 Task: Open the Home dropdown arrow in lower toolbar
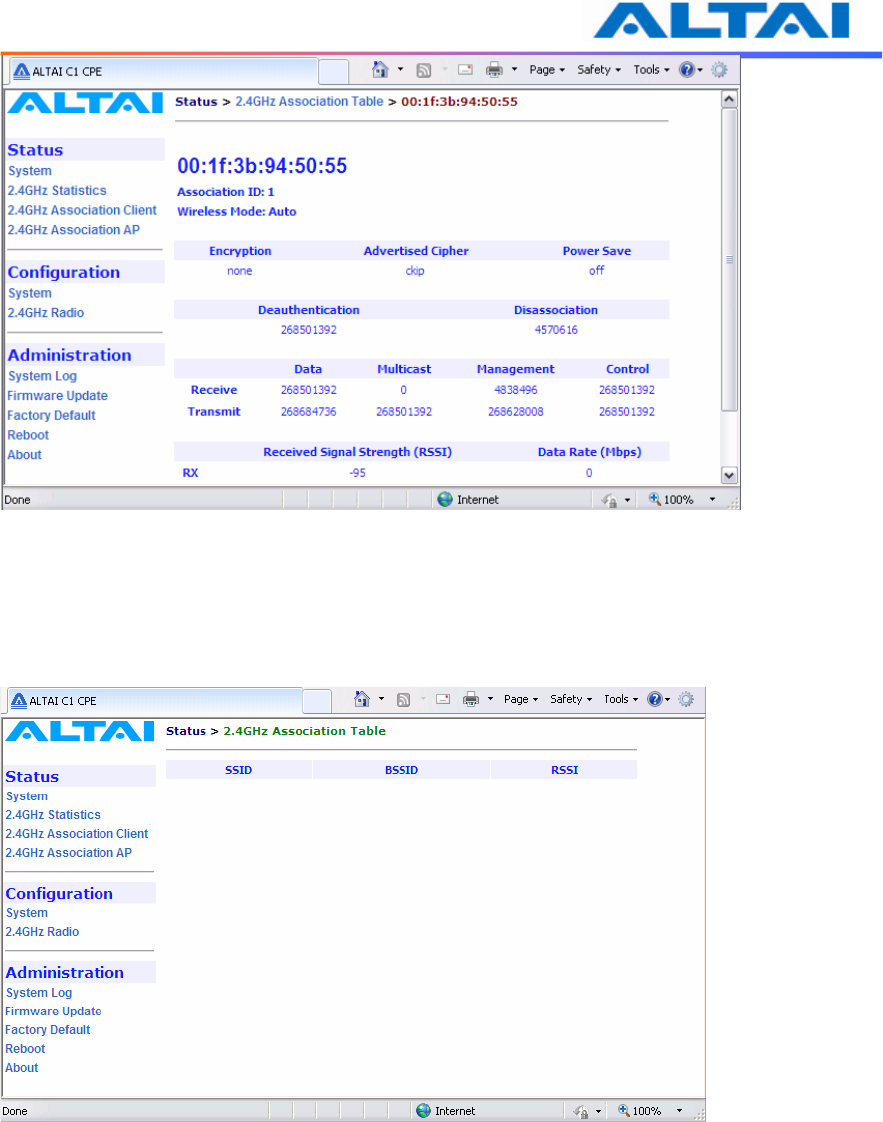coord(381,699)
